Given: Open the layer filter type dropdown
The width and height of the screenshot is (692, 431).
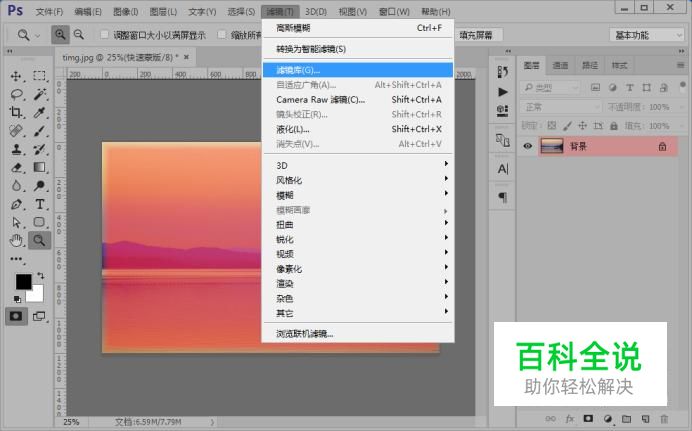Looking at the screenshot, I should pyautogui.click(x=550, y=88).
